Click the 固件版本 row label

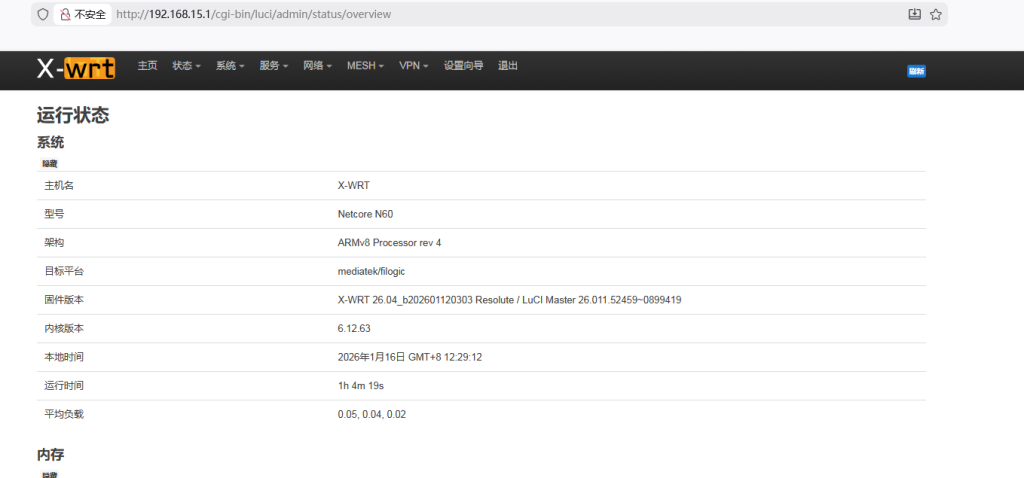click(64, 300)
